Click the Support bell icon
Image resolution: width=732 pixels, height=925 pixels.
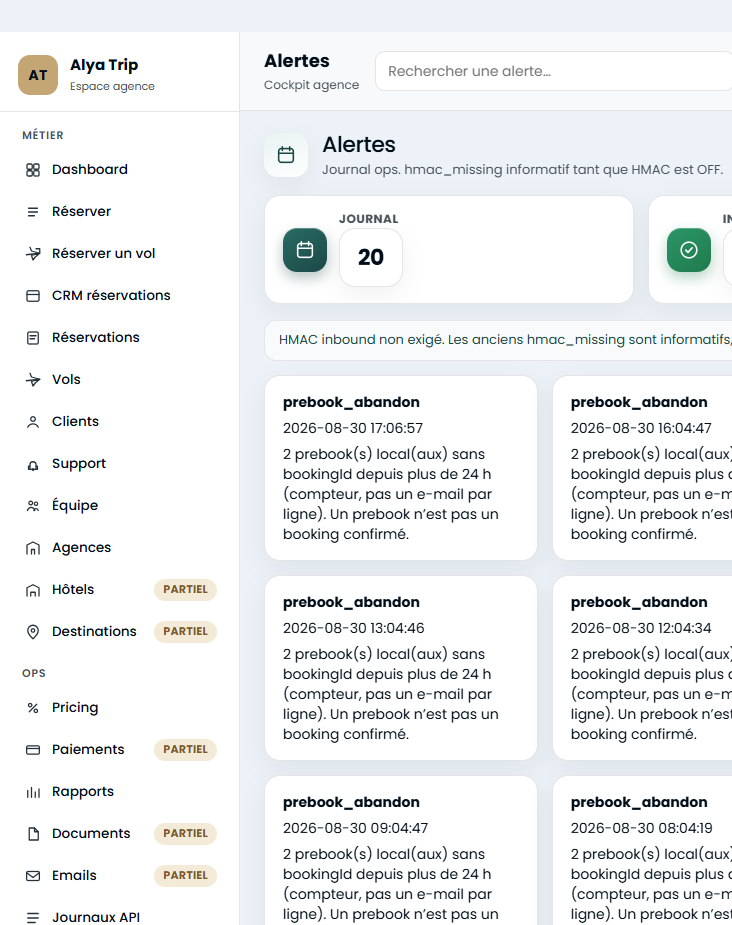click(33, 464)
